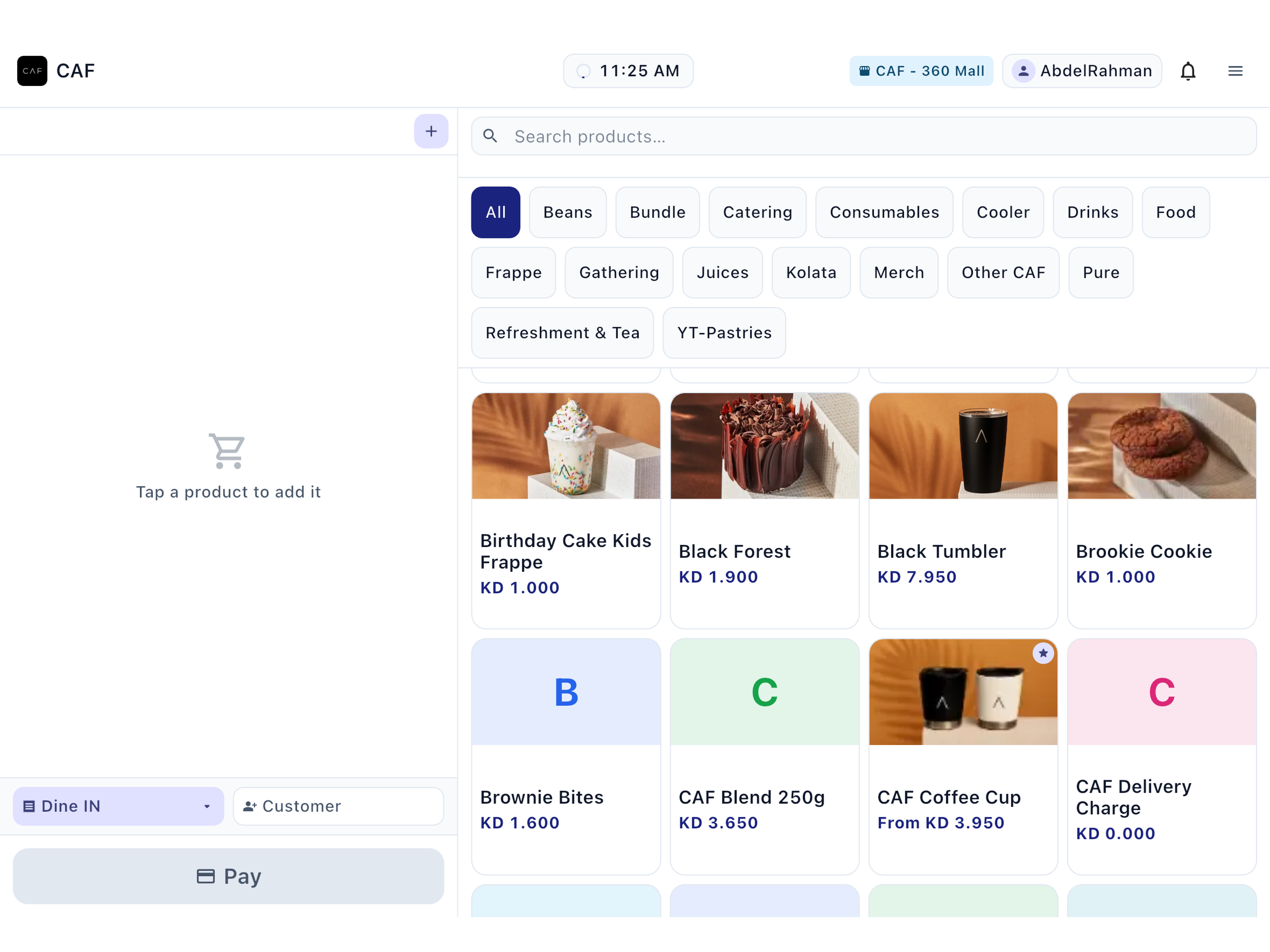Viewport: 1270px width, 952px height.
Task: Click the search magnifier icon
Action: 490,136
